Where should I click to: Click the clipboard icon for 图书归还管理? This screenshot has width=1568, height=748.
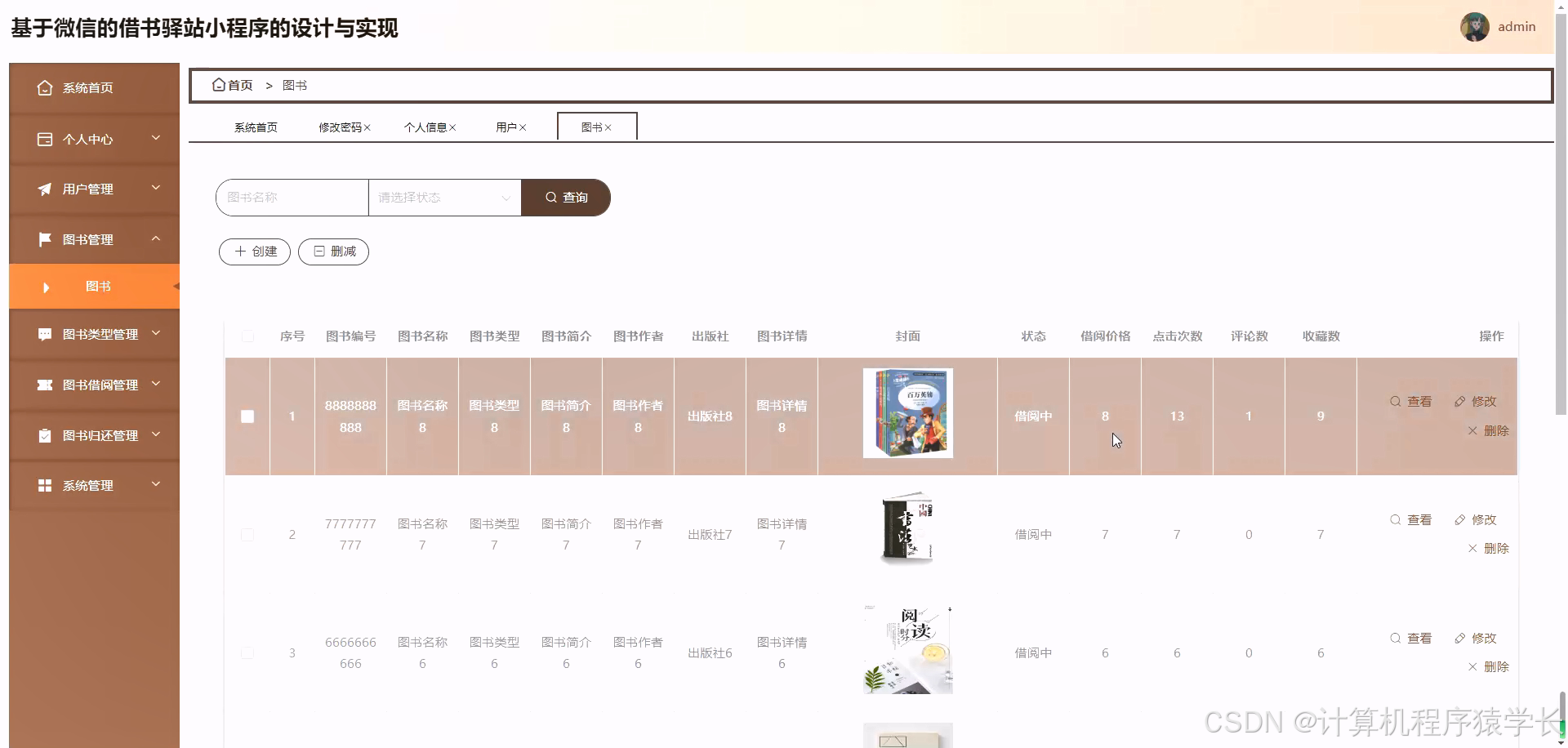coord(45,435)
